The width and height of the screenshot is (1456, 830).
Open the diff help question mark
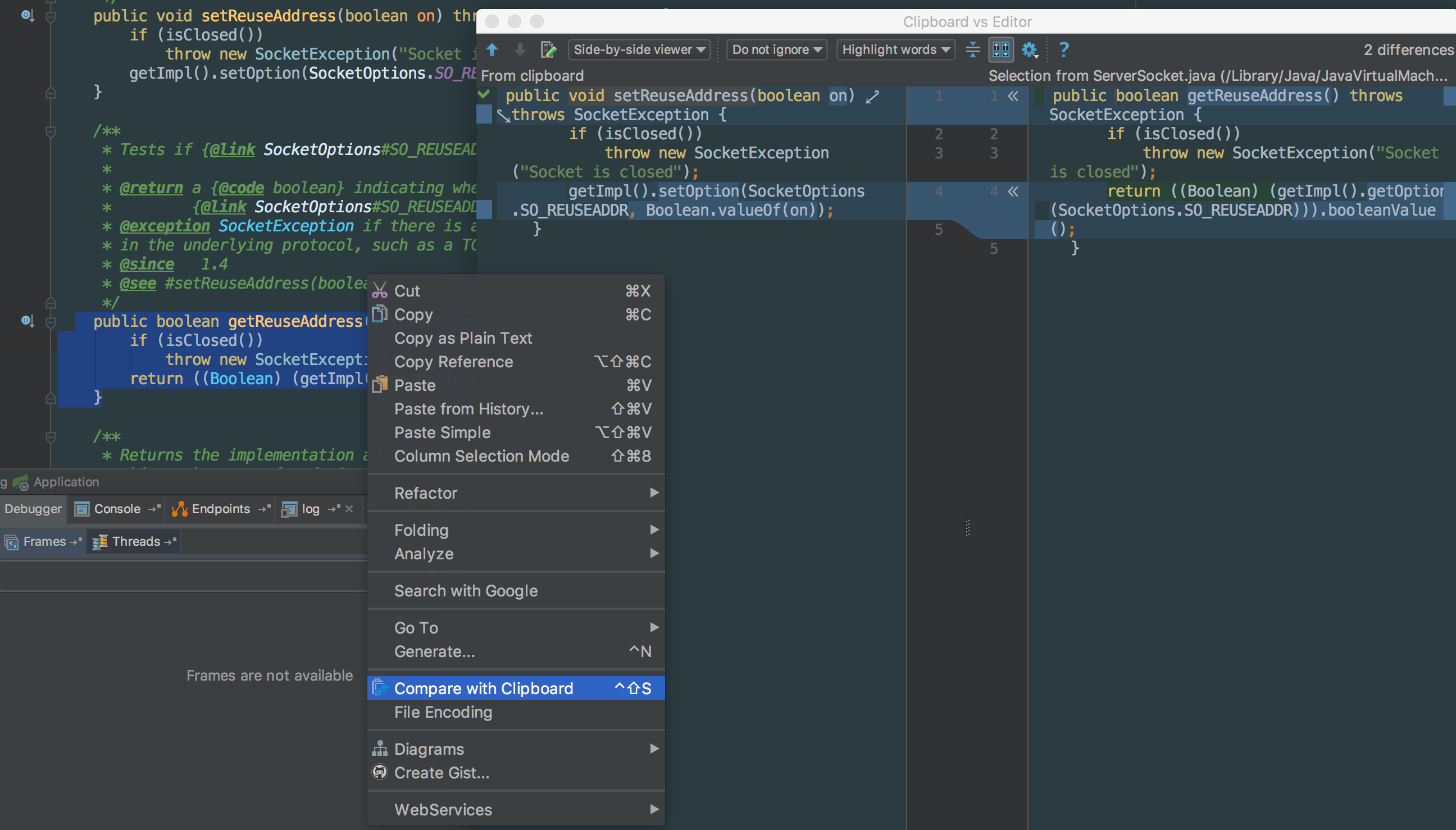(x=1064, y=49)
